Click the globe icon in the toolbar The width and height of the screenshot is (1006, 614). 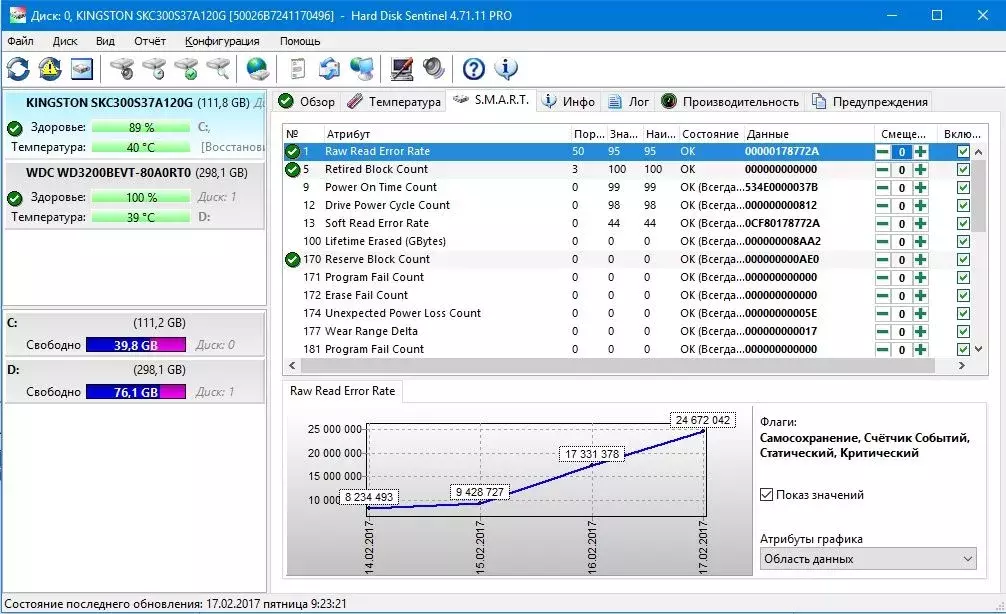coord(258,69)
